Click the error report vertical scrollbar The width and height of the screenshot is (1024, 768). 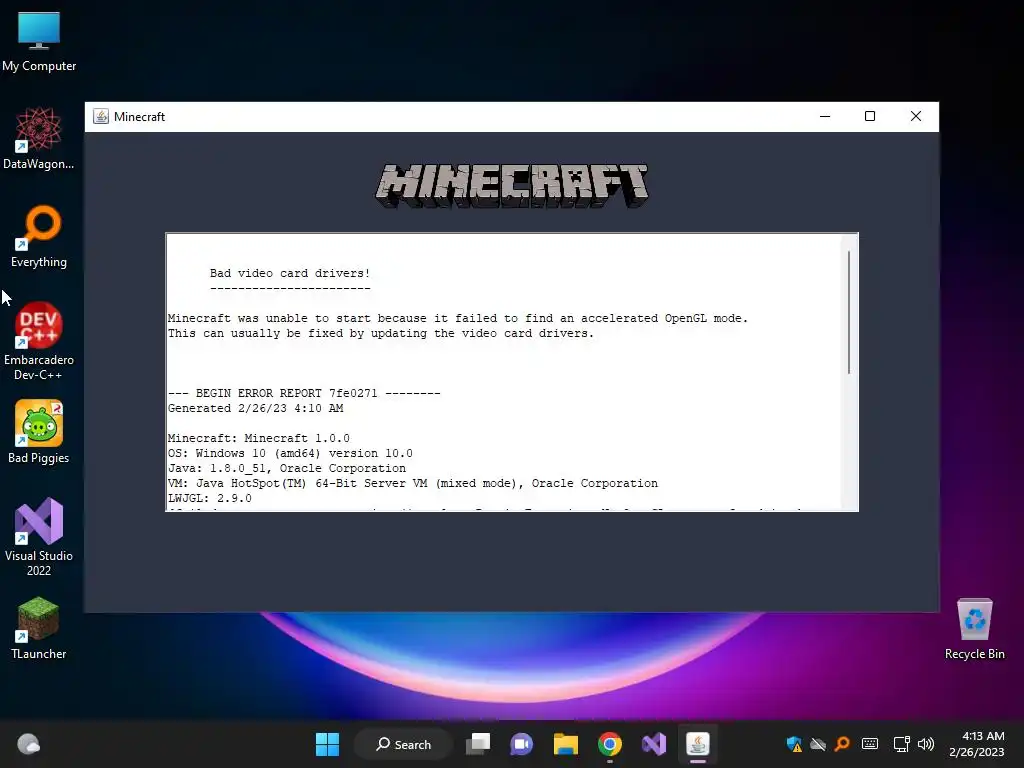point(848,312)
